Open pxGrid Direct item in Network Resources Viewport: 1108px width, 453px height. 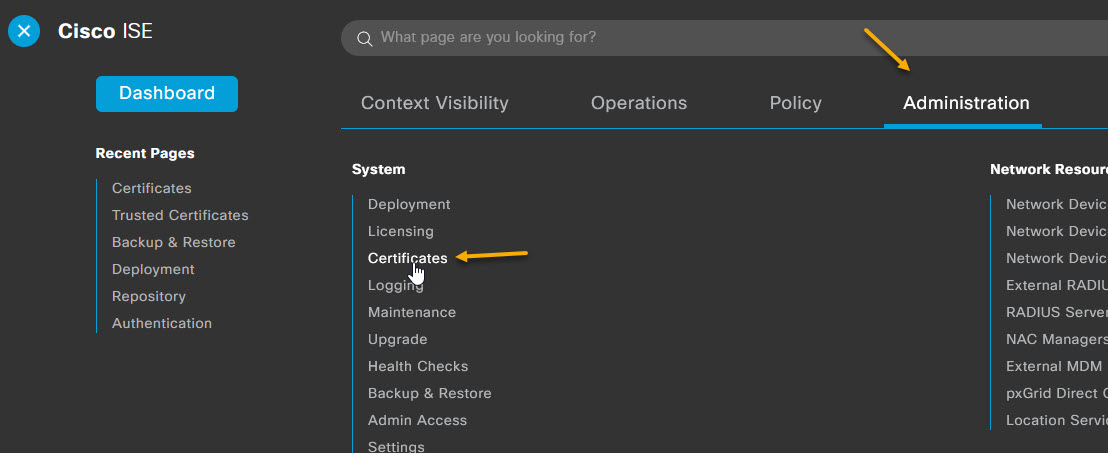coord(1057,393)
